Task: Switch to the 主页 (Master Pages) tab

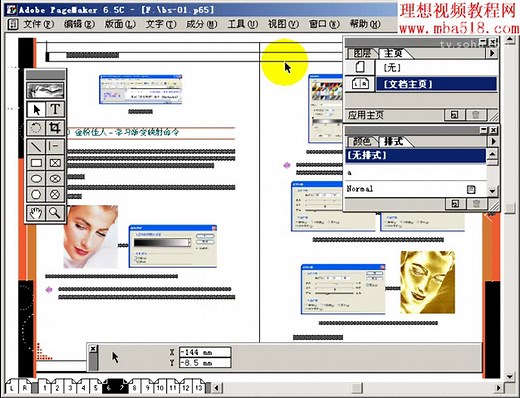Action: [x=393, y=53]
